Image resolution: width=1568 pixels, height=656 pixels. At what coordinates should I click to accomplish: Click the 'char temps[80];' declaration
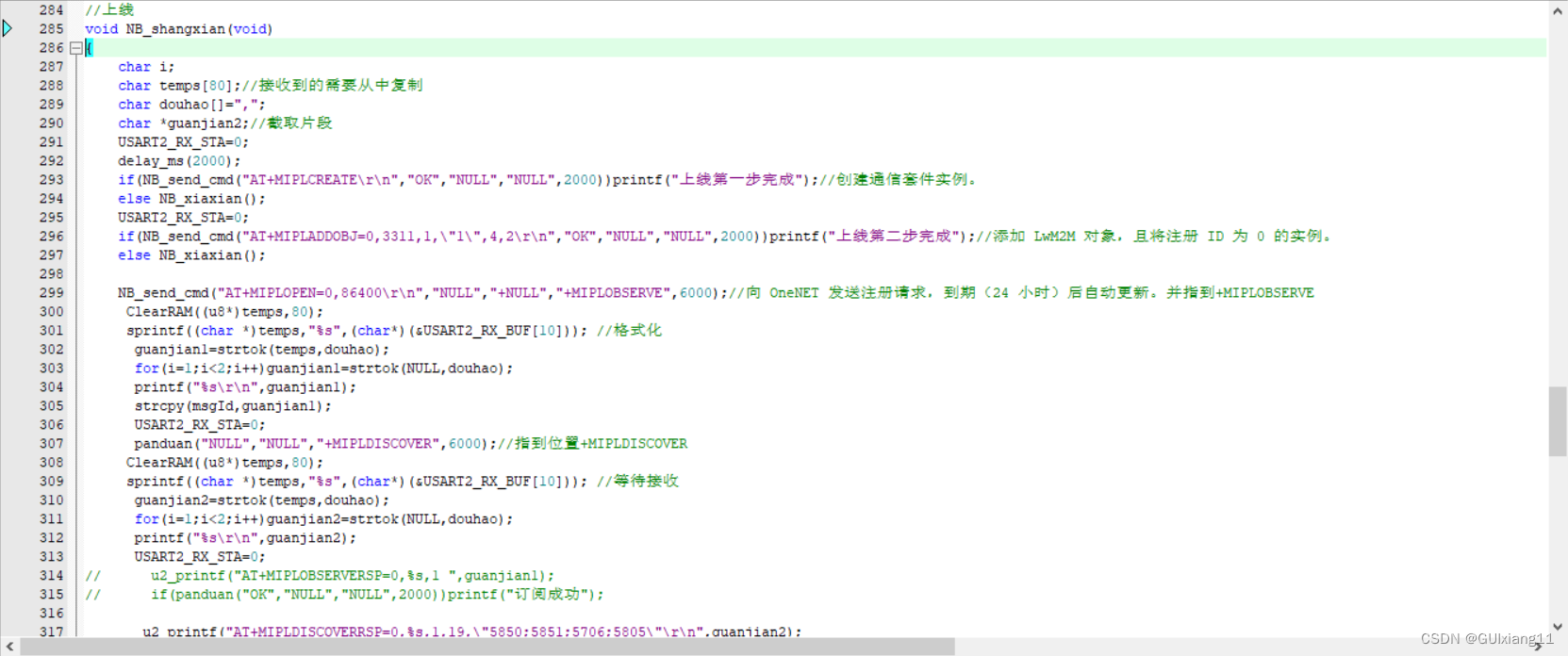click(x=179, y=86)
